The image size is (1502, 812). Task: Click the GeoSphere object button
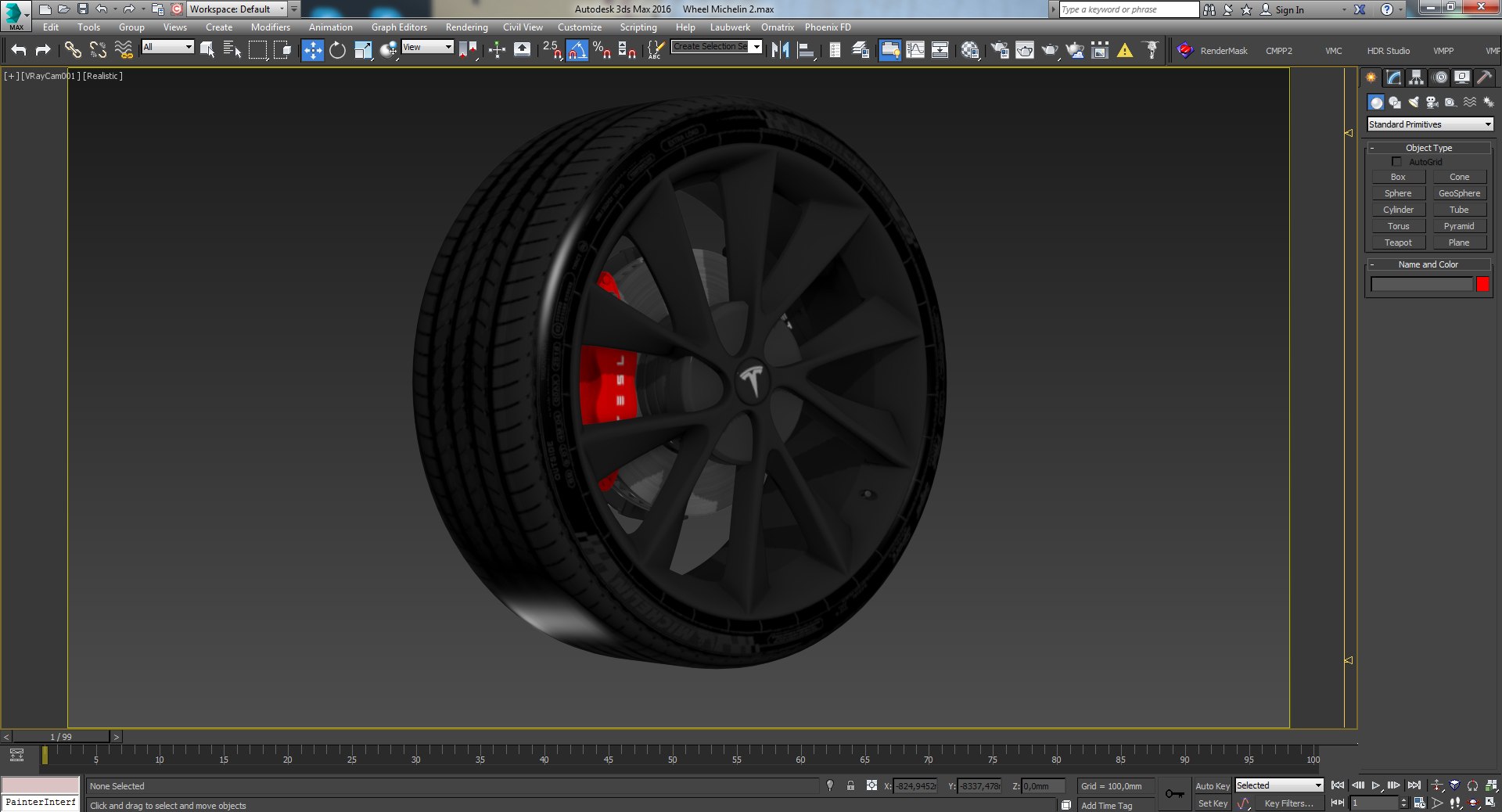(1459, 193)
